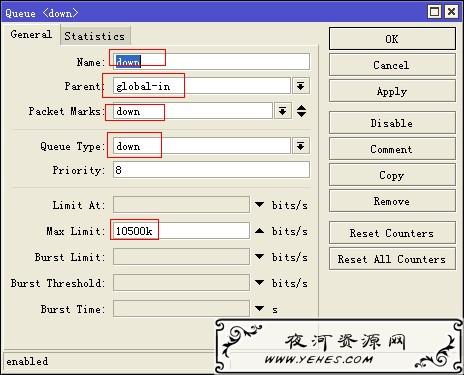Screen dimensions: 464x375
Task: Click the Name input field
Action: tap(211, 61)
